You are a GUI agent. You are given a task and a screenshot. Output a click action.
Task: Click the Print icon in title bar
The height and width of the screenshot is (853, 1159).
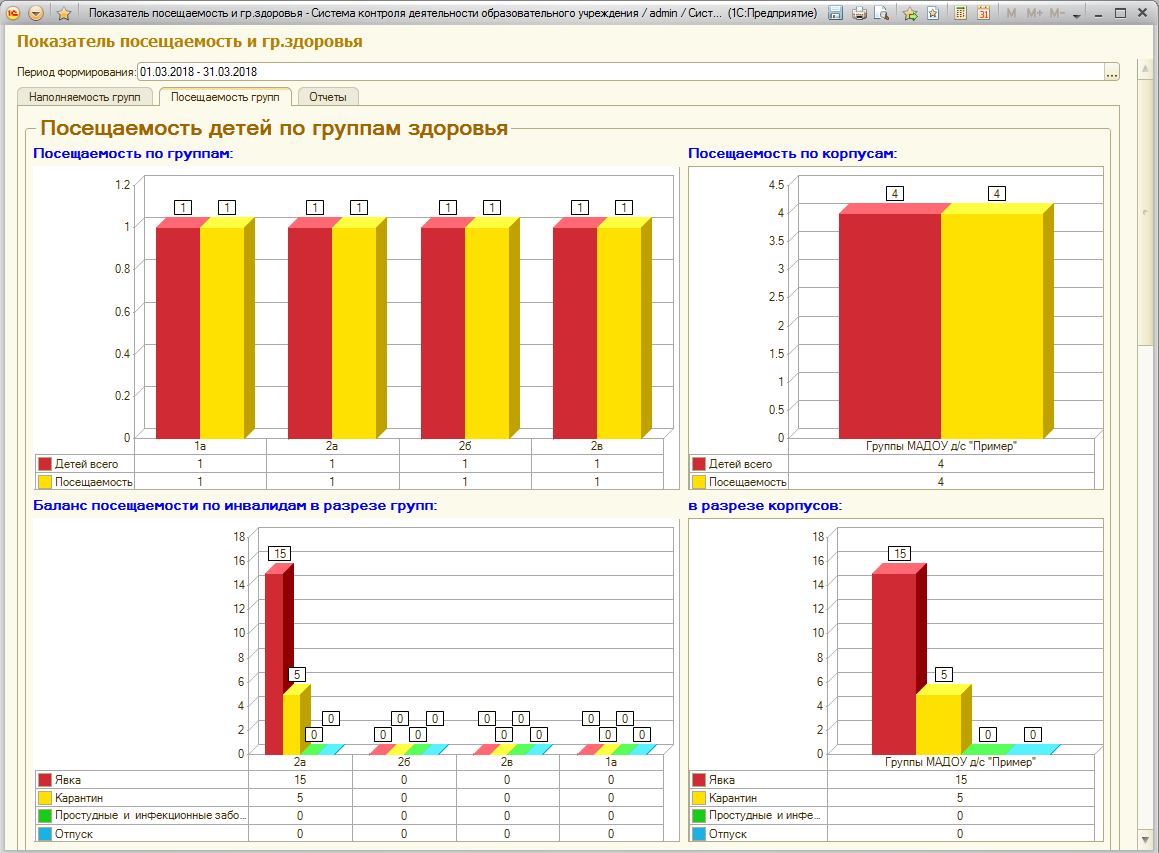(x=859, y=13)
